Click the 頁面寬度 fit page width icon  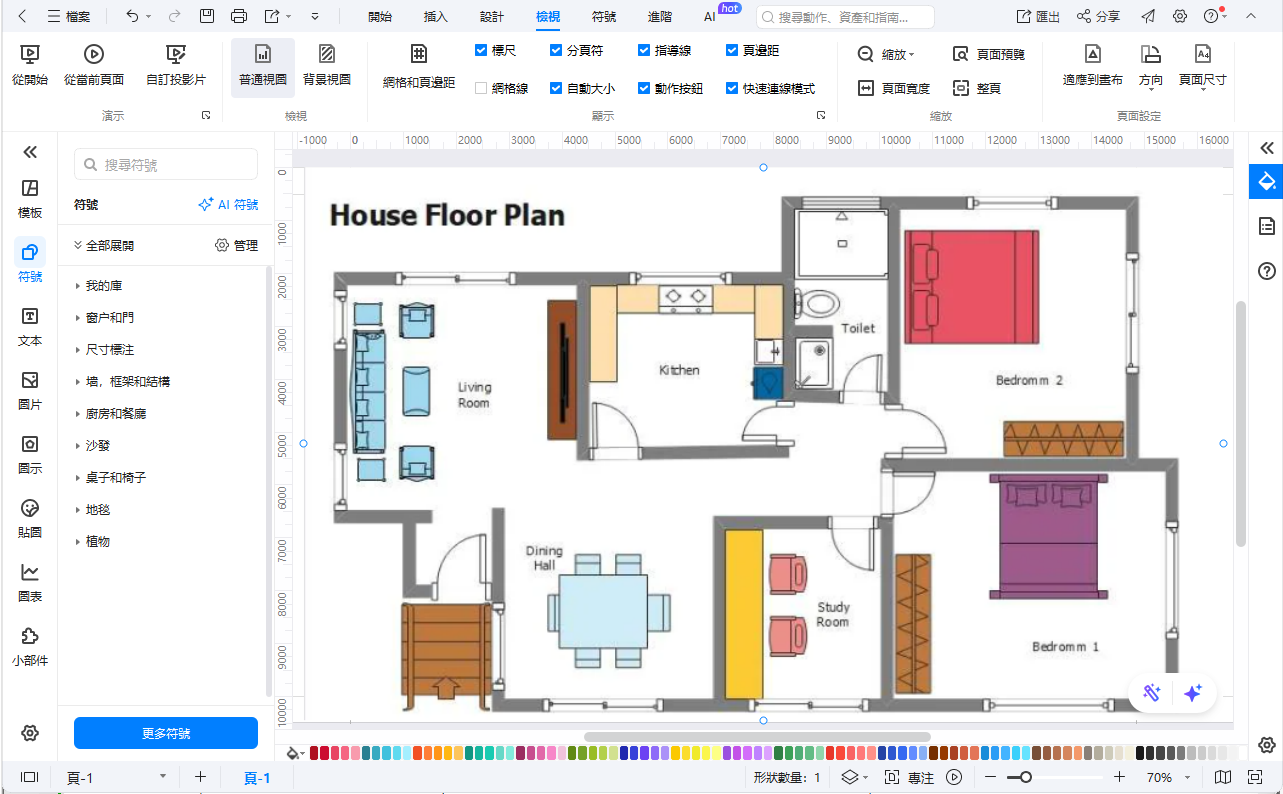click(x=866, y=88)
